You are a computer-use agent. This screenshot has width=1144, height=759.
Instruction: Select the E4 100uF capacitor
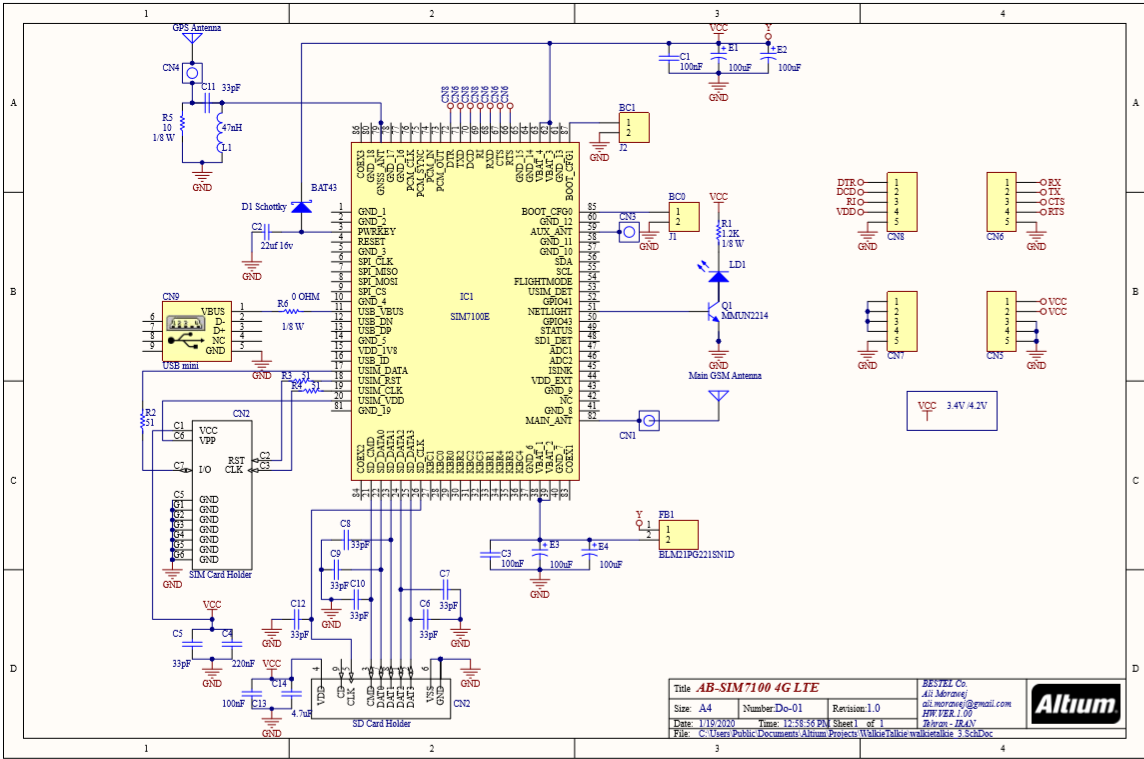coord(590,554)
